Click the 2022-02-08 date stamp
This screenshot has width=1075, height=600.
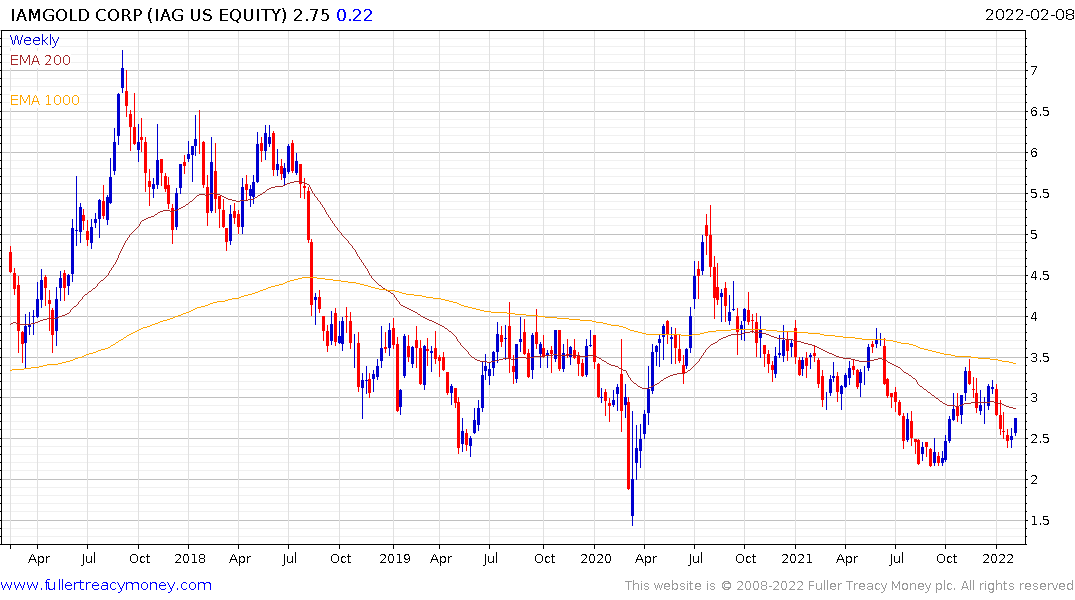tap(1027, 14)
